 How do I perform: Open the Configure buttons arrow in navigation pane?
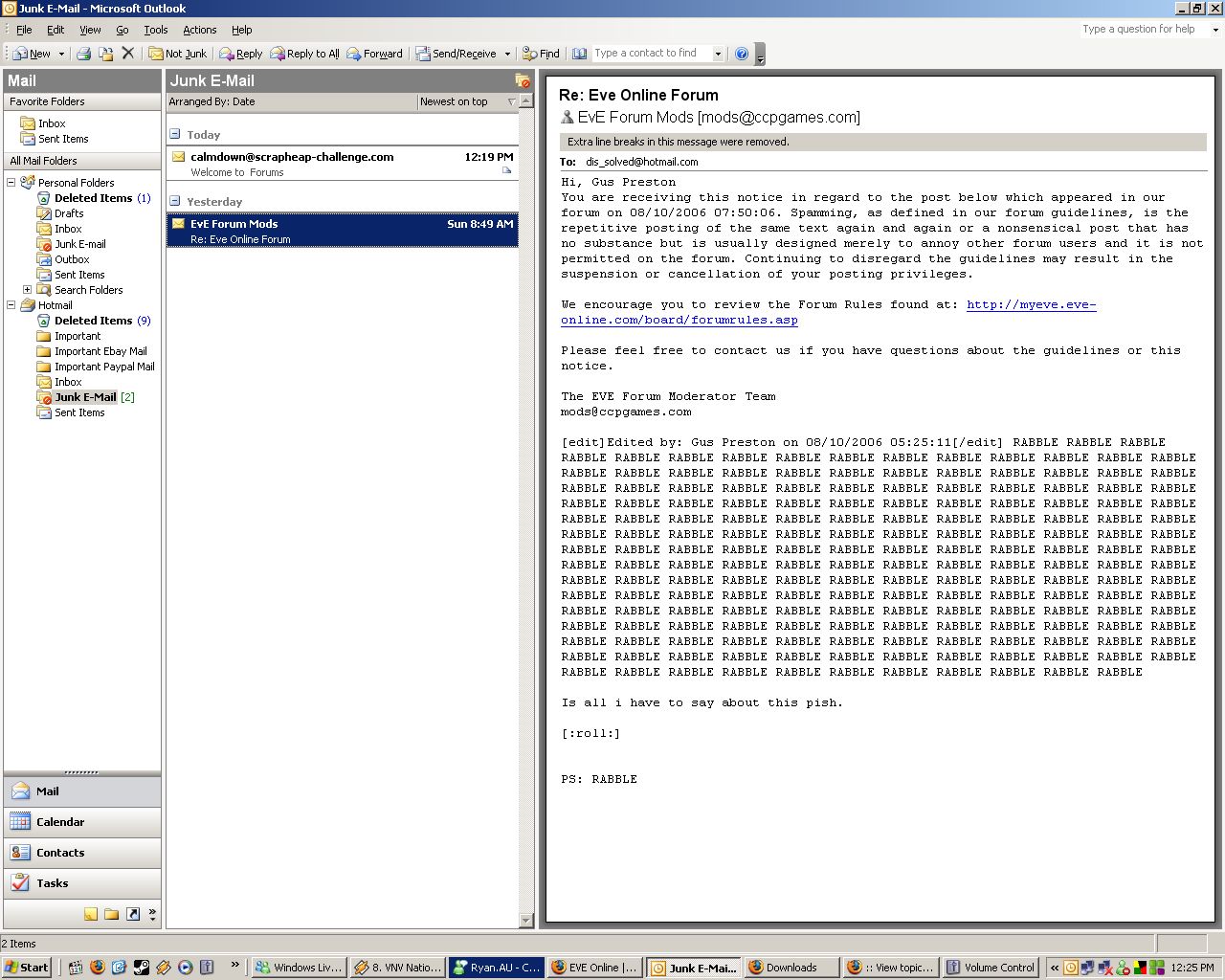[x=152, y=914]
